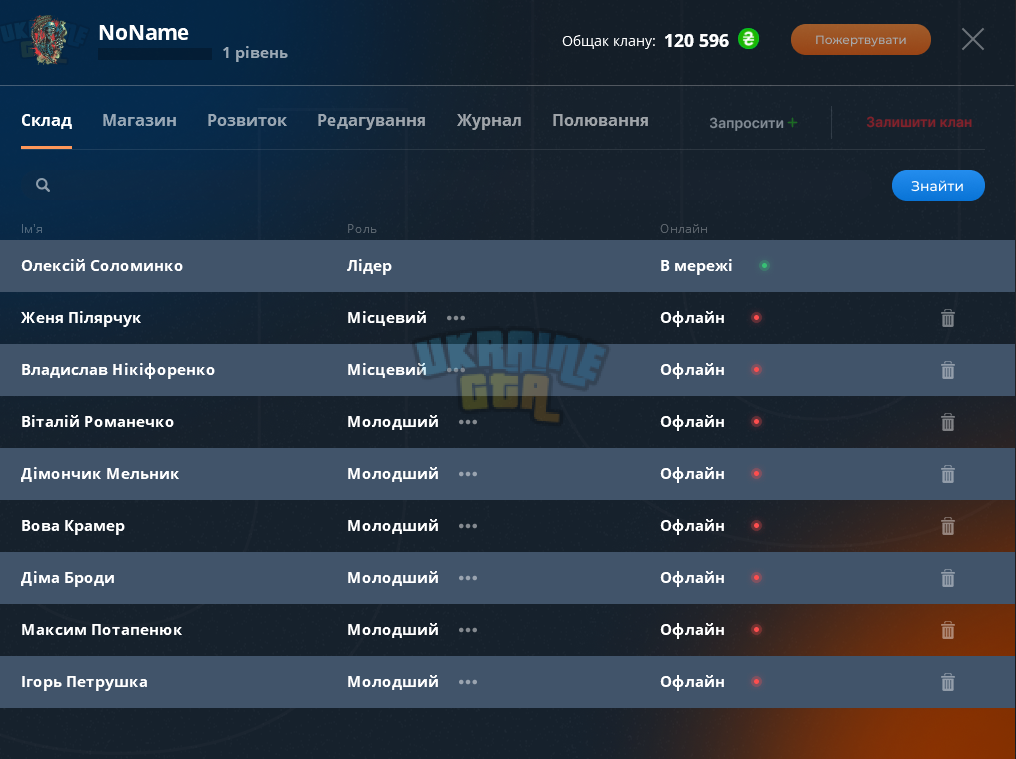The height and width of the screenshot is (759, 1016).
Task: Click the Онлайн column header
Action: pyautogui.click(x=684, y=229)
